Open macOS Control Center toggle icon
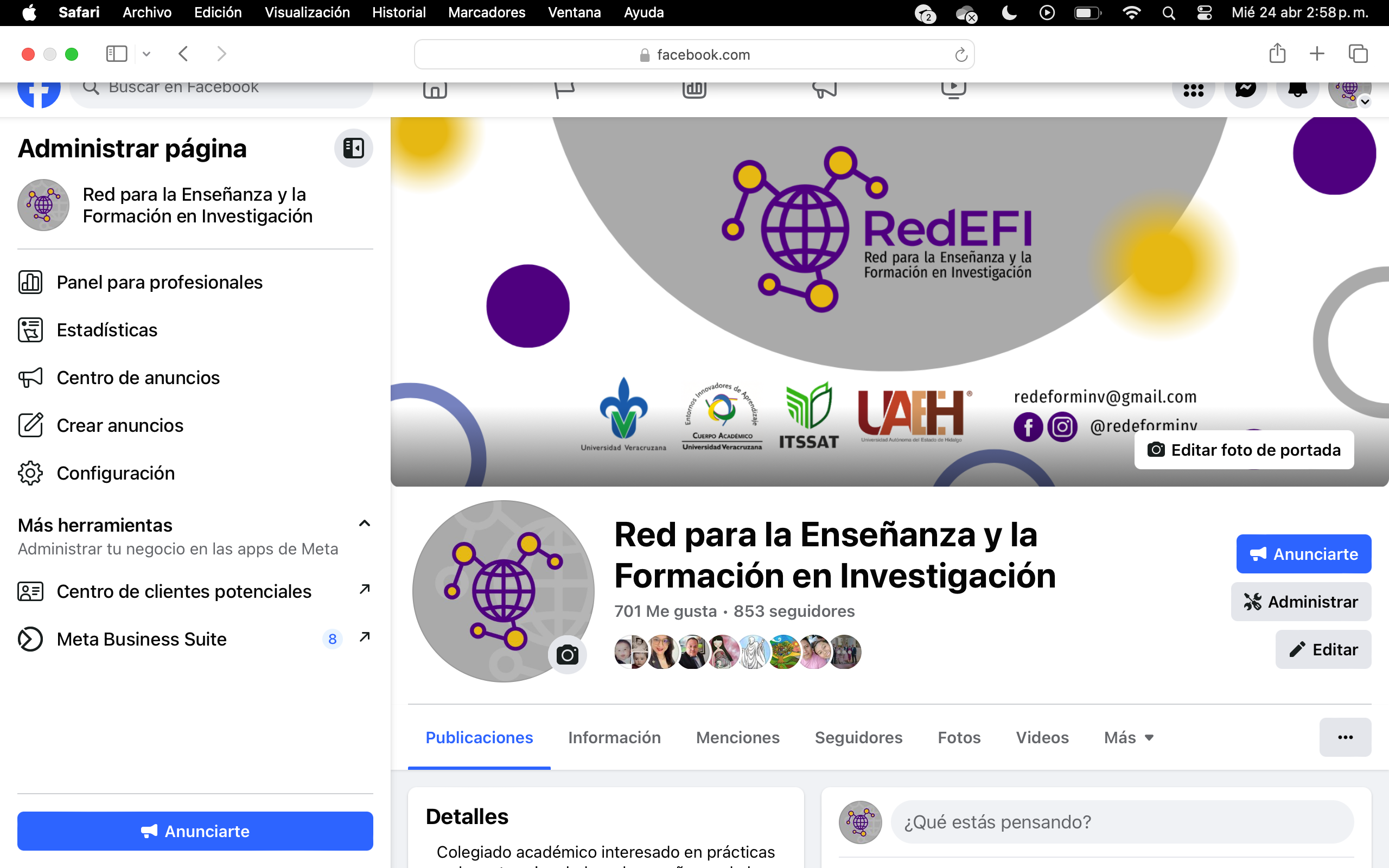This screenshot has width=1389, height=868. pyautogui.click(x=1204, y=12)
